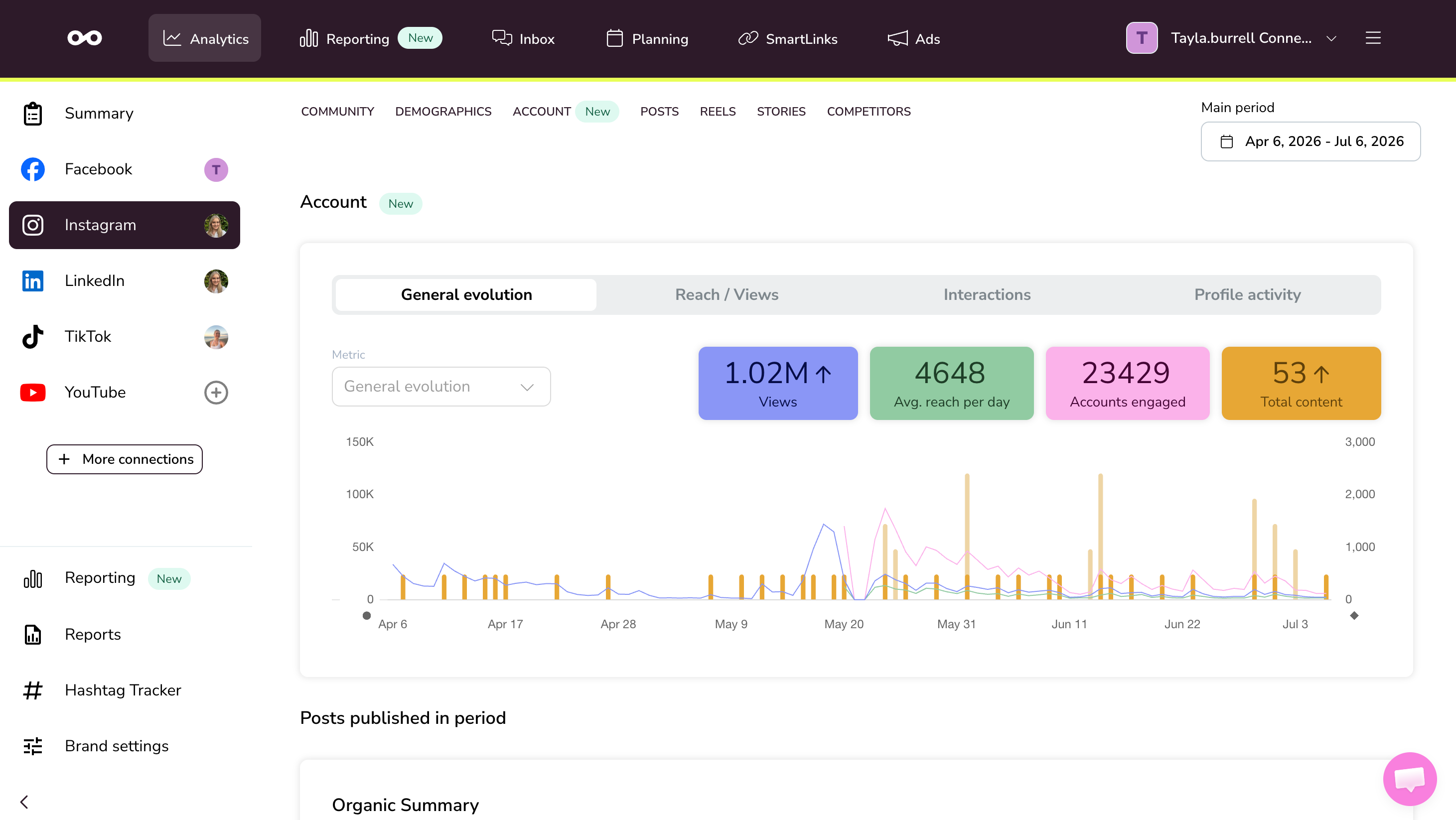Click the Metricool infinity logo
Viewport: 1456px width, 820px height.
tap(85, 38)
